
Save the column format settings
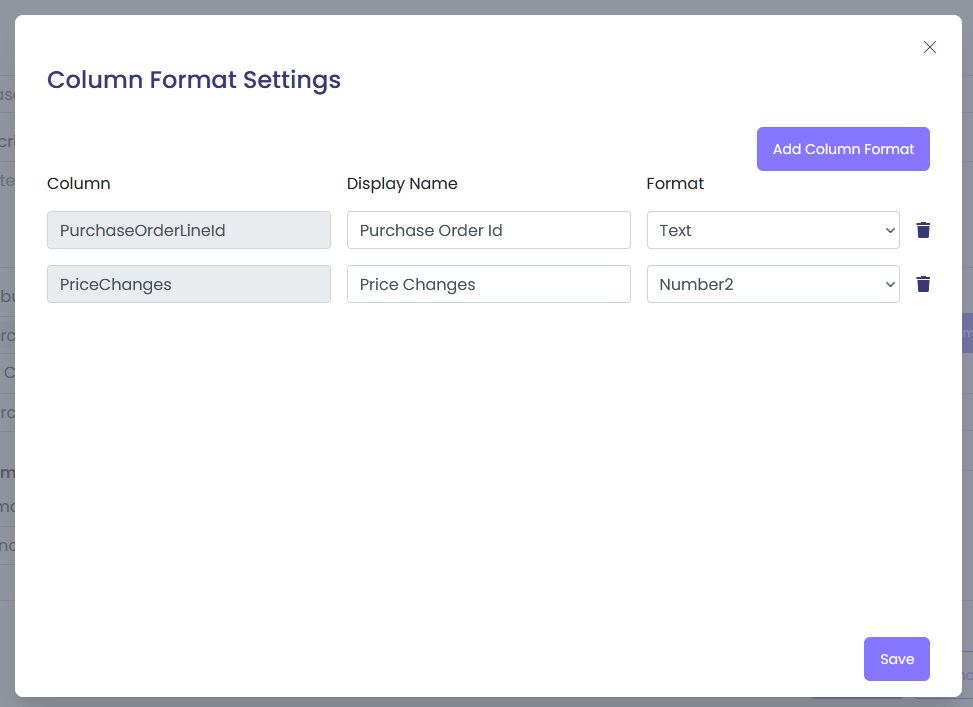pyautogui.click(x=896, y=659)
